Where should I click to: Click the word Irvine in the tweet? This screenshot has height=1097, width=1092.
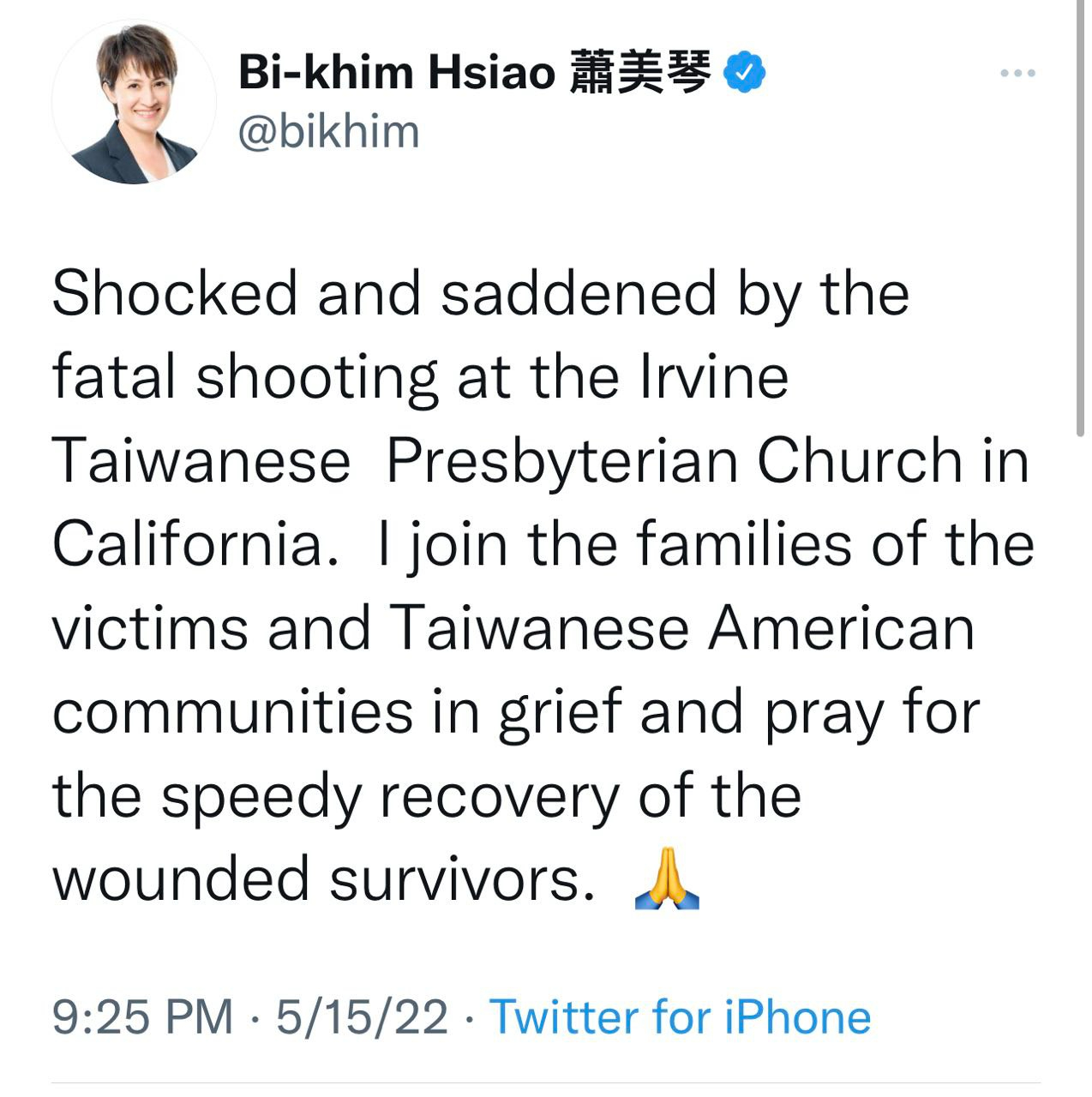click(x=714, y=377)
